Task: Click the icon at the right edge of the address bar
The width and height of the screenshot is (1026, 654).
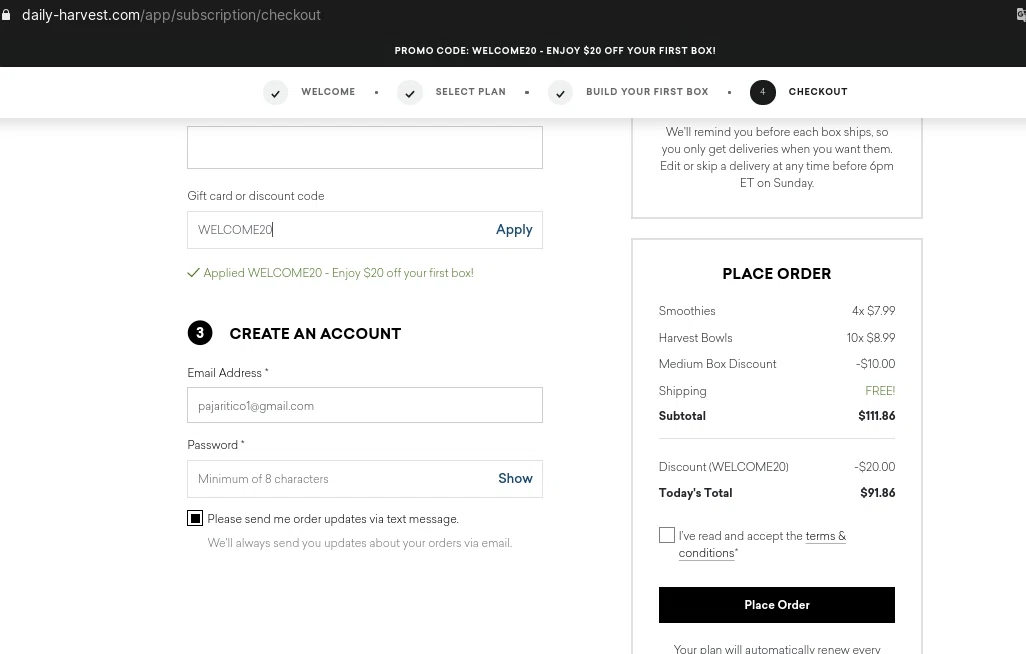Action: [1021, 15]
